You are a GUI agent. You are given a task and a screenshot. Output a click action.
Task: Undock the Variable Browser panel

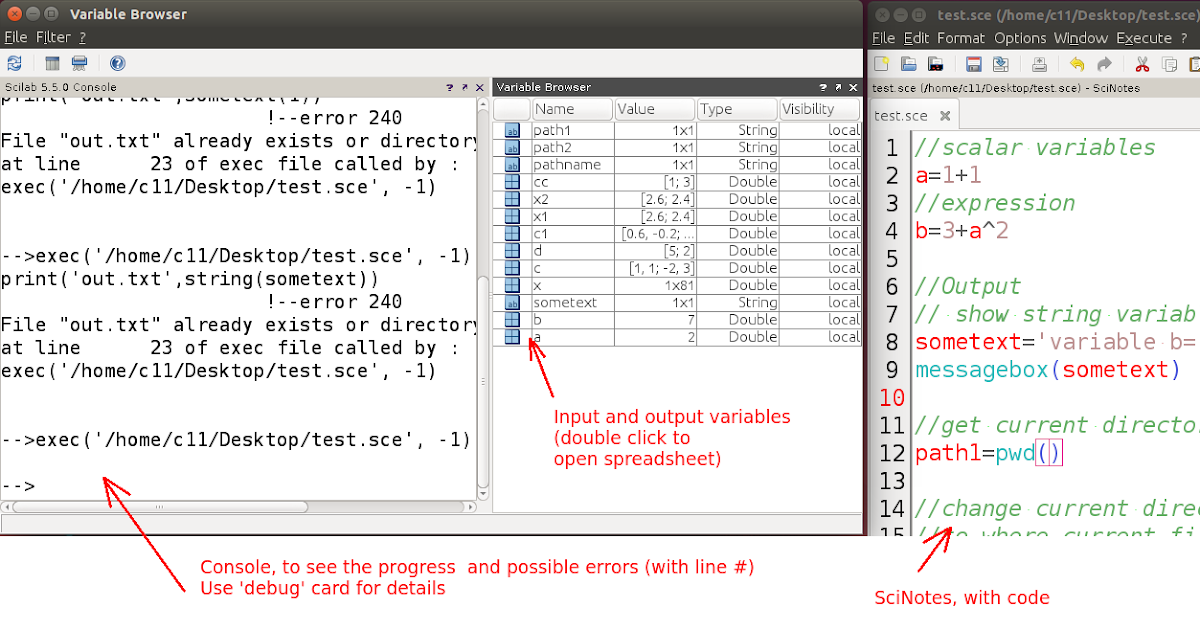[836, 87]
